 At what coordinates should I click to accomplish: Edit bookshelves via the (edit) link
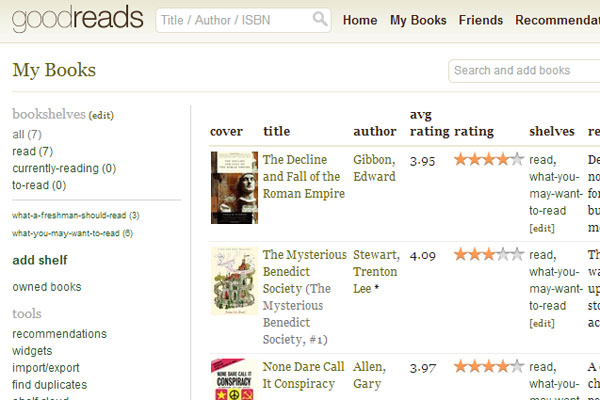(x=101, y=115)
